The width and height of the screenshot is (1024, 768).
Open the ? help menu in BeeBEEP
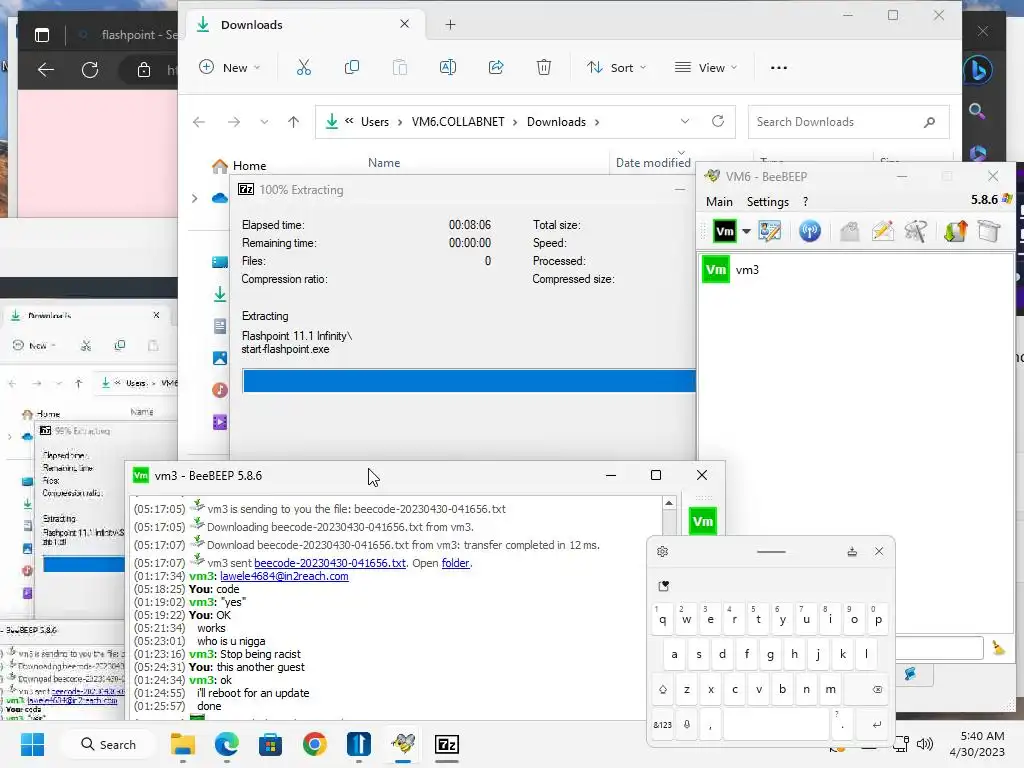point(805,202)
